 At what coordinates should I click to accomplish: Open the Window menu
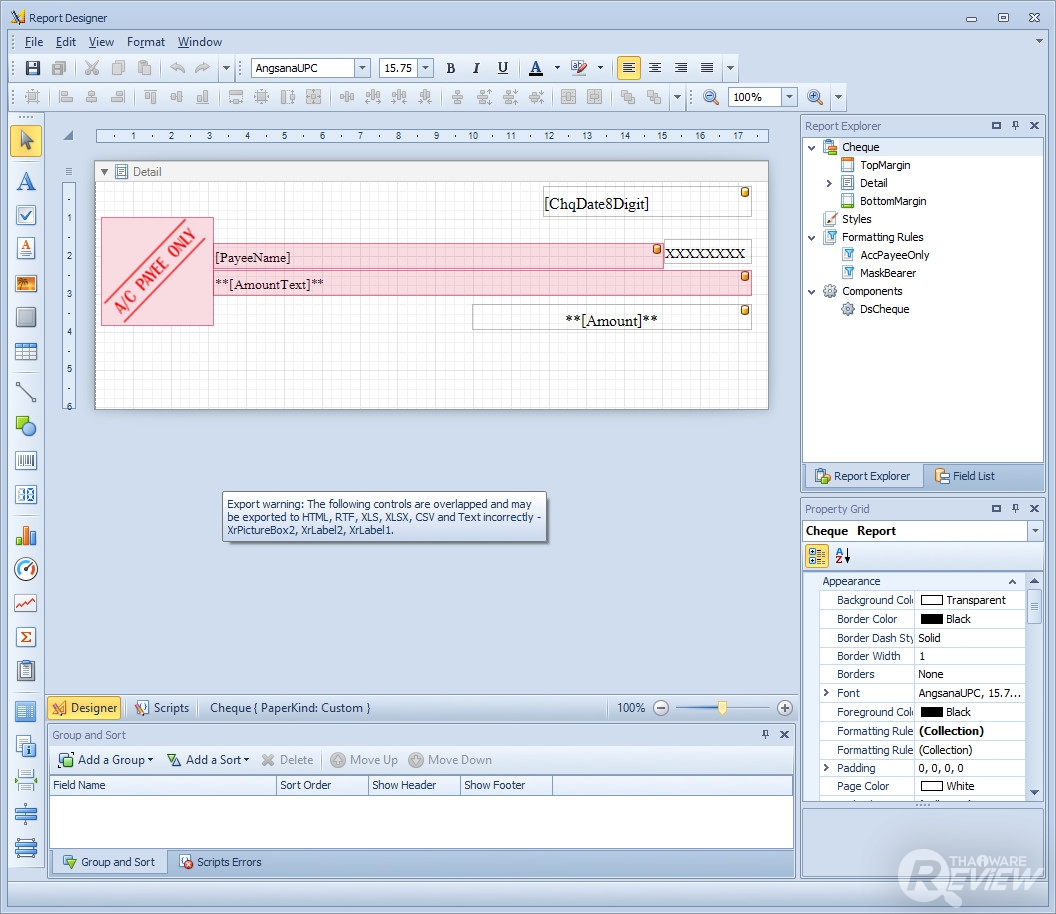point(199,42)
